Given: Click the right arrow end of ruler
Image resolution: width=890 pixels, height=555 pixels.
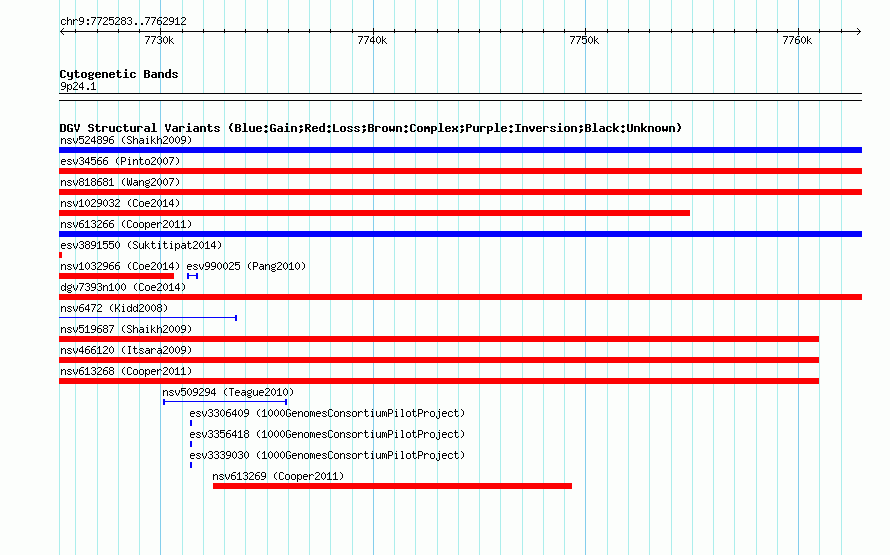Looking at the screenshot, I should 859,32.
